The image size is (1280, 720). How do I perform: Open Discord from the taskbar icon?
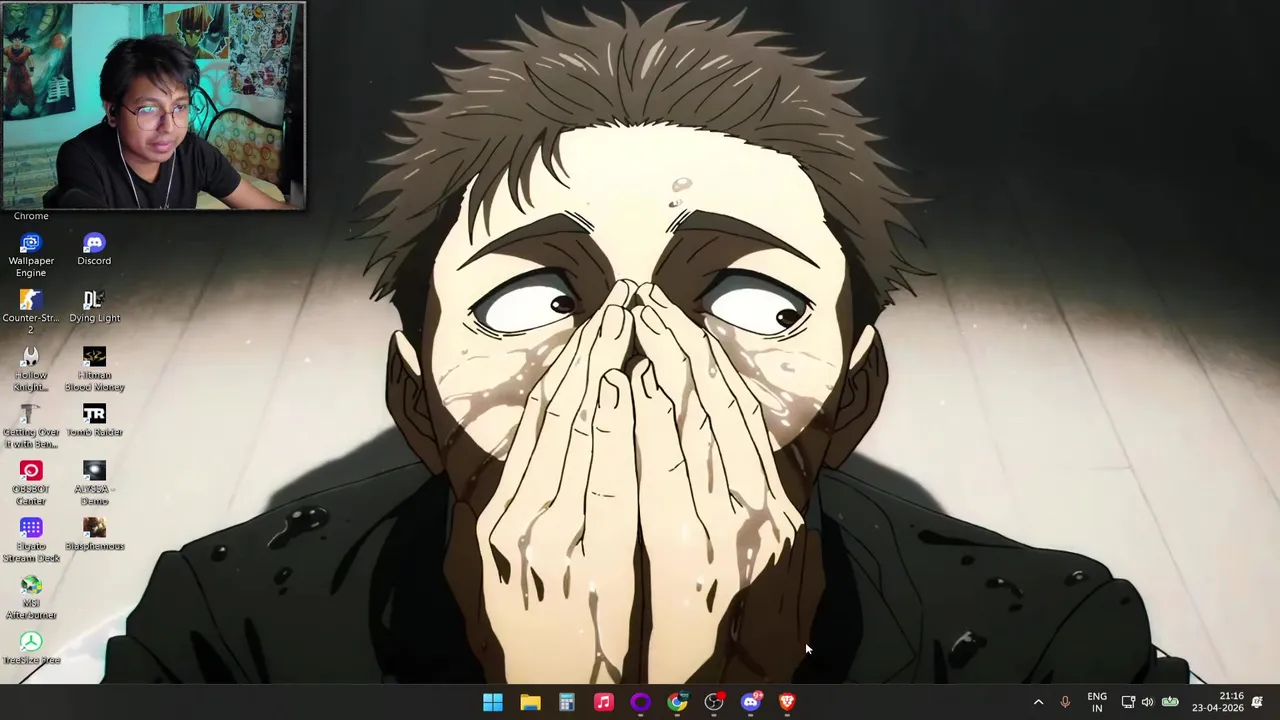tap(751, 702)
